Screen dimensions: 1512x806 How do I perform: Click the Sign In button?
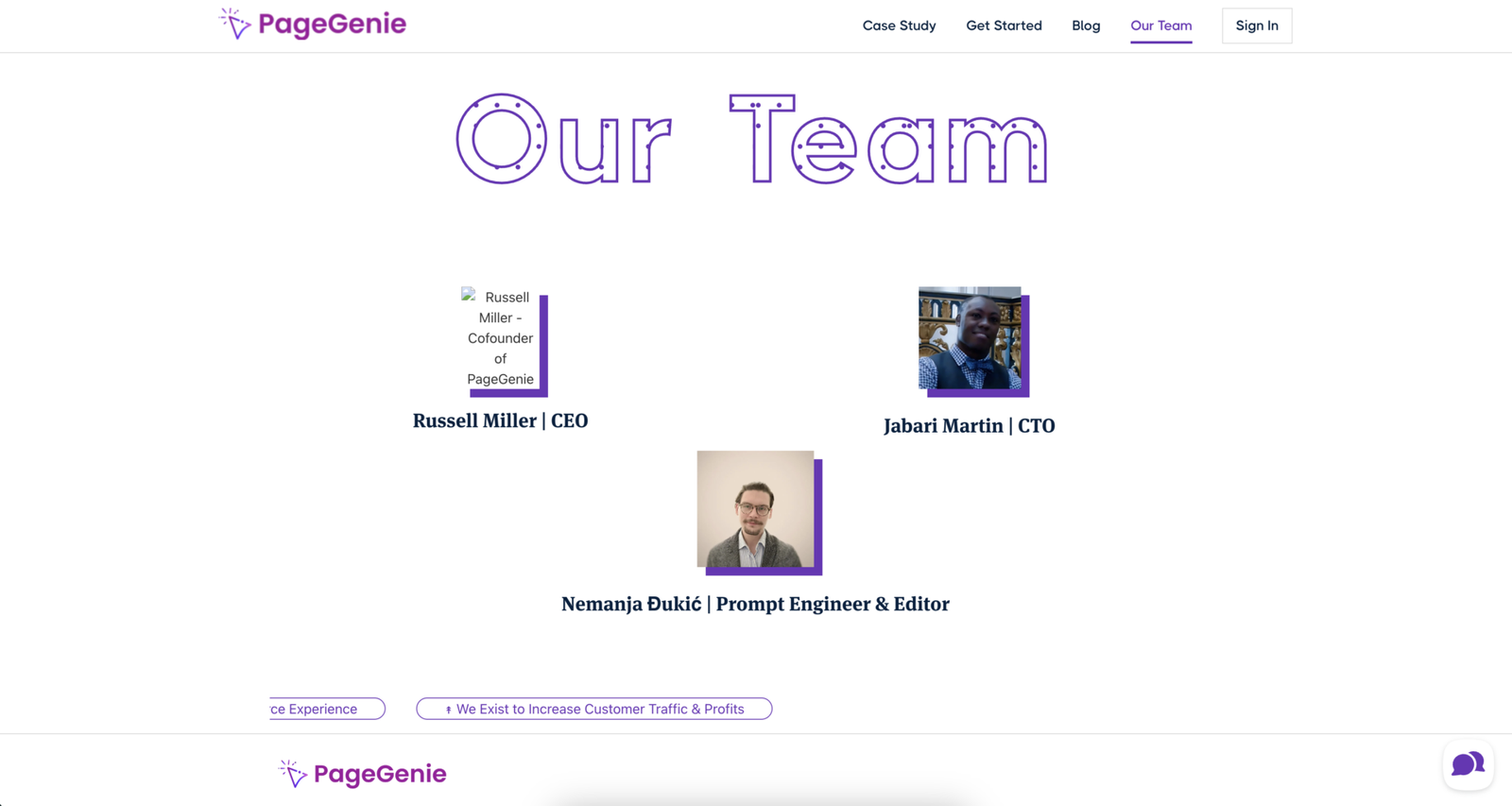[x=1257, y=26]
